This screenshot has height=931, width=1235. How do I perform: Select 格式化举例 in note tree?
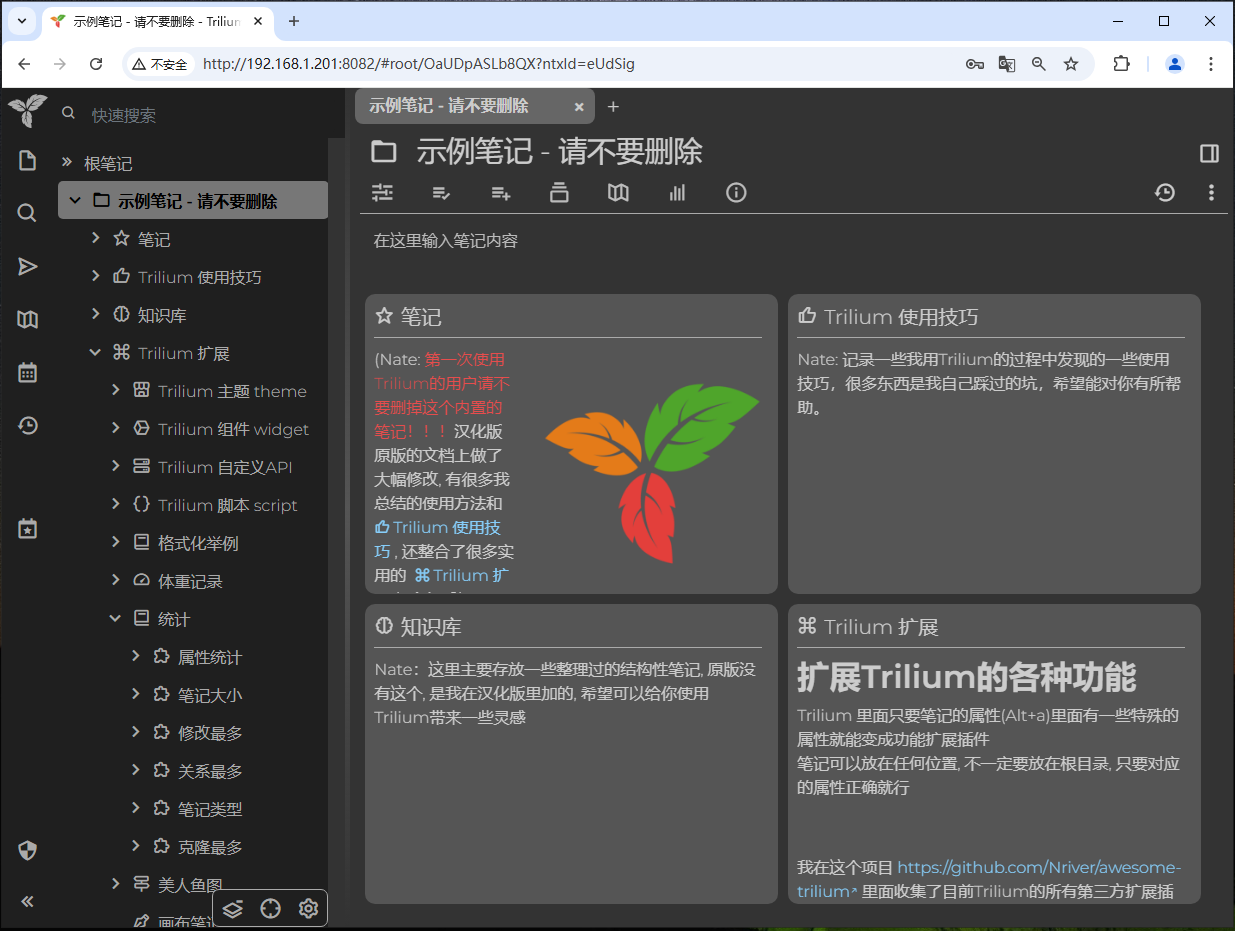(x=198, y=543)
